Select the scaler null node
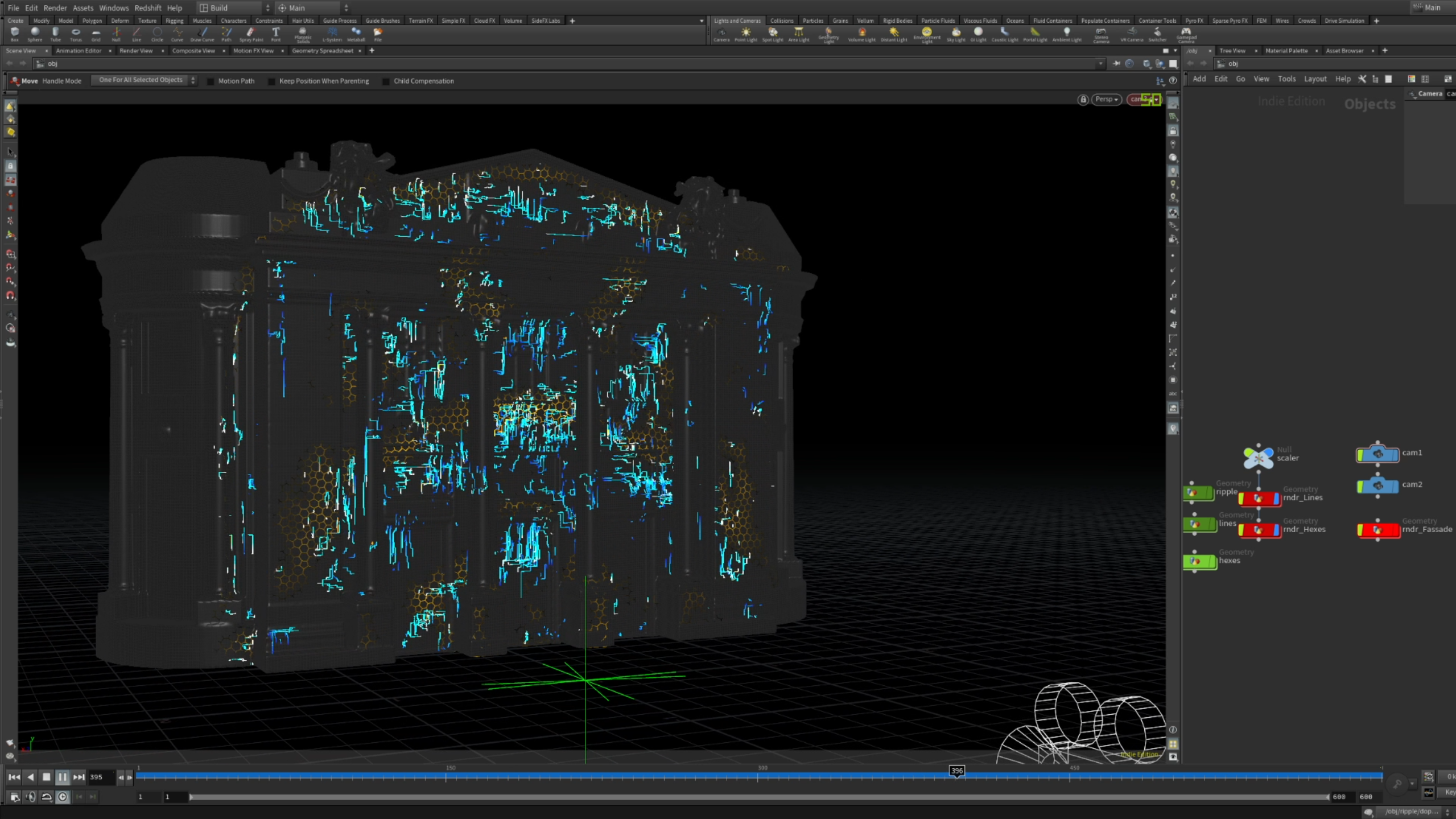Screen dimensions: 1456x819 click(1258, 457)
